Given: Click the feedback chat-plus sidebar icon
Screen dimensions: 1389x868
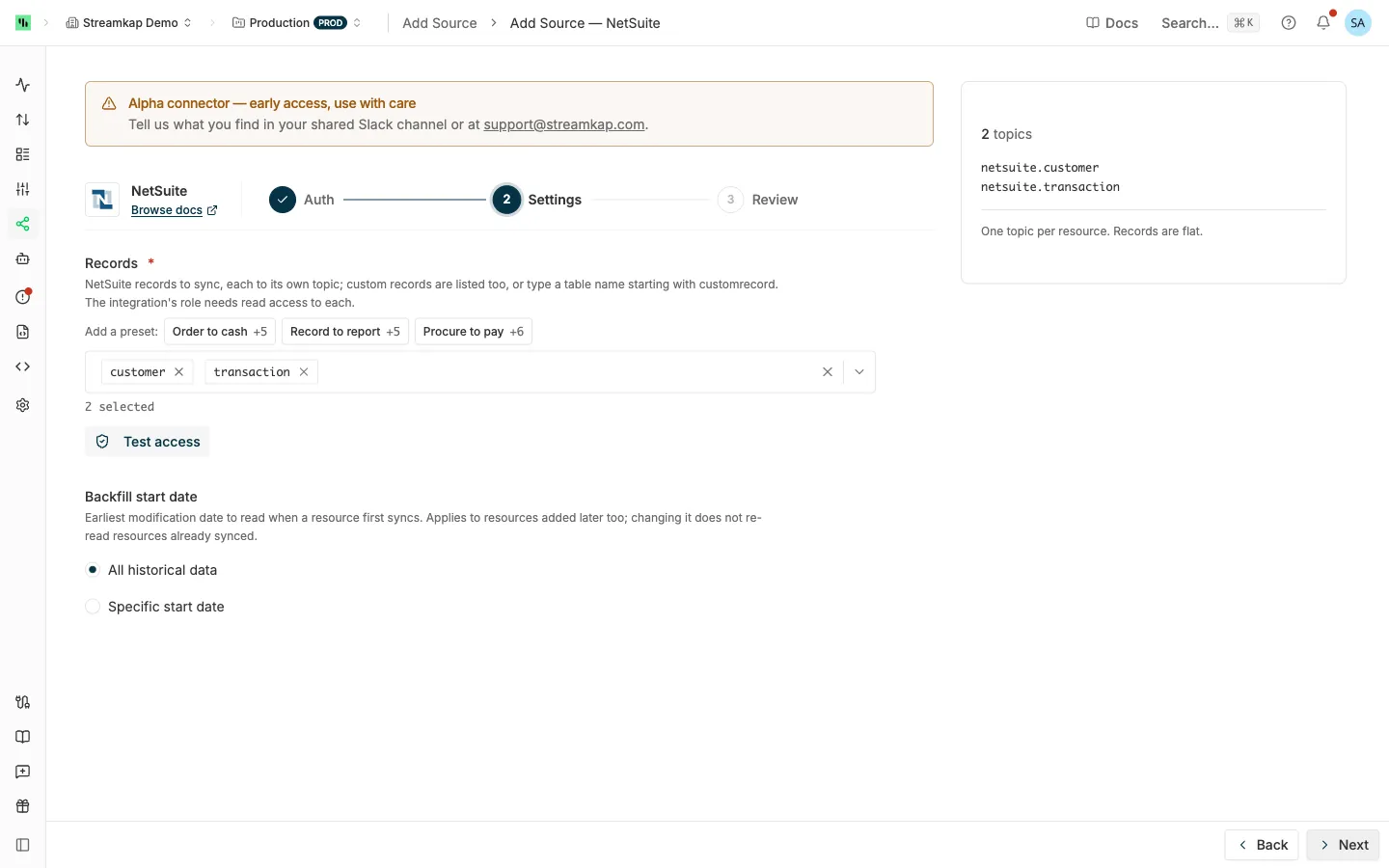Looking at the screenshot, I should (23, 772).
